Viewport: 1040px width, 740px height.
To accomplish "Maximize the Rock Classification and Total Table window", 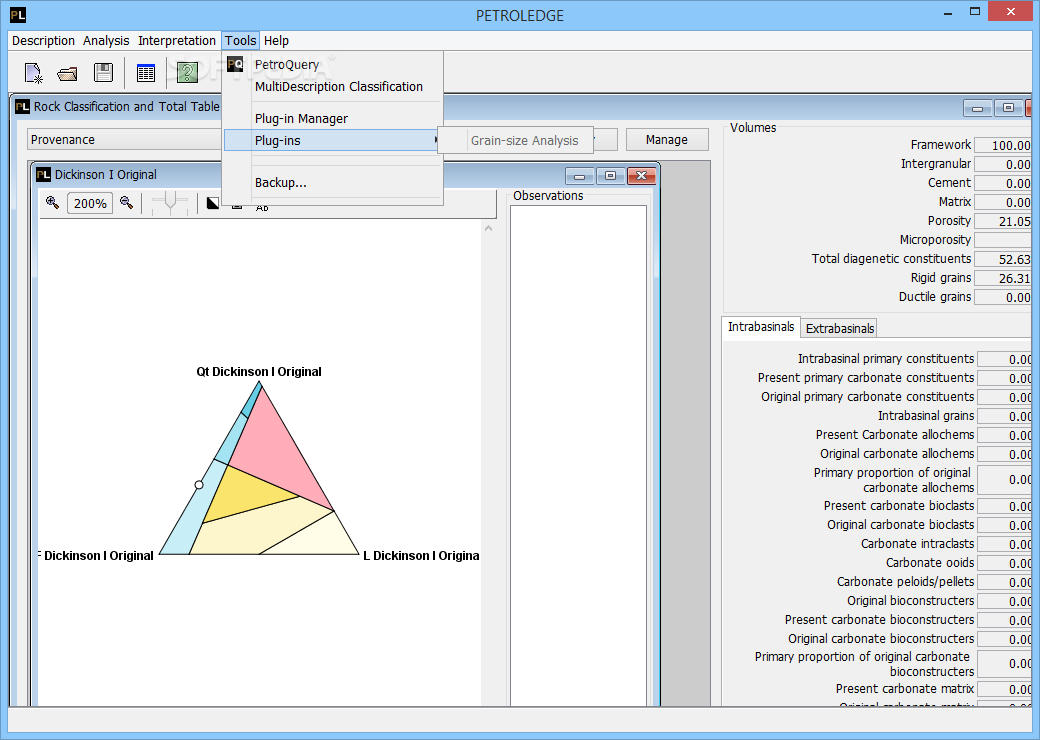I will tap(1008, 108).
